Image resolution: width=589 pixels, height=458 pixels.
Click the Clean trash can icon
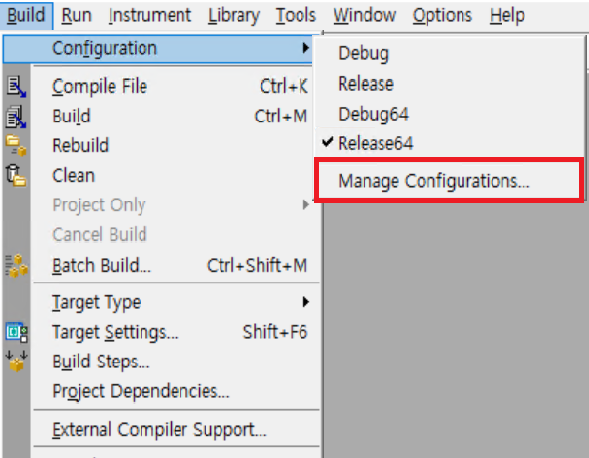point(16,175)
